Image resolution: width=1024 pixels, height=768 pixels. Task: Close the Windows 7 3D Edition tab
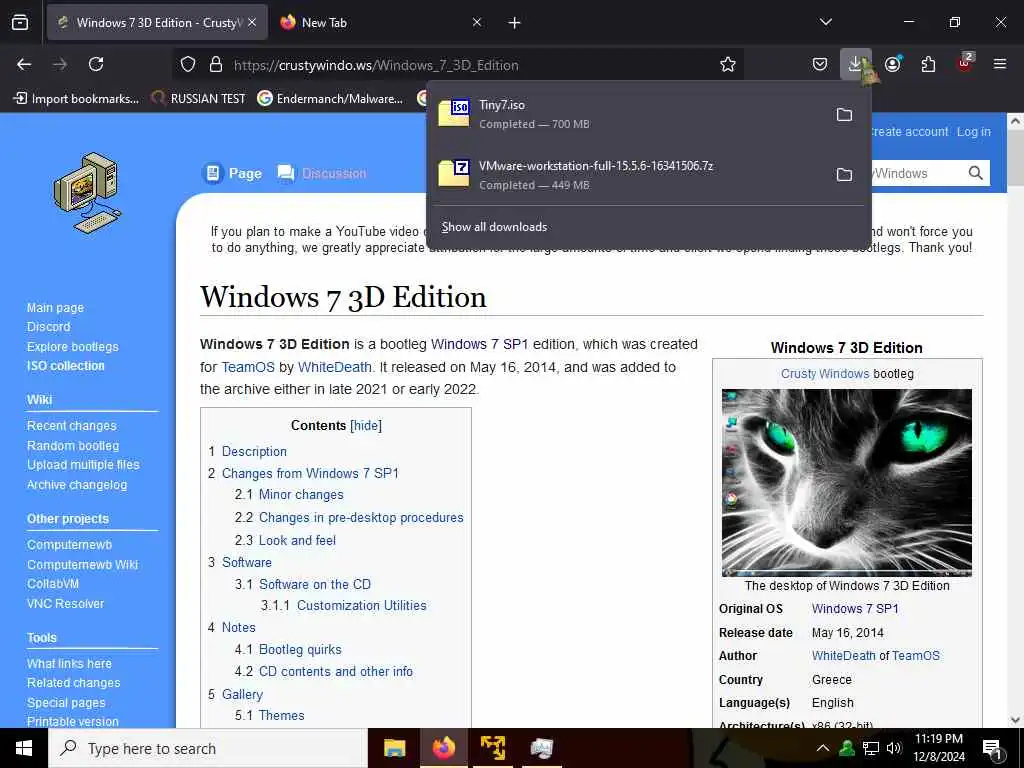click(x=252, y=22)
